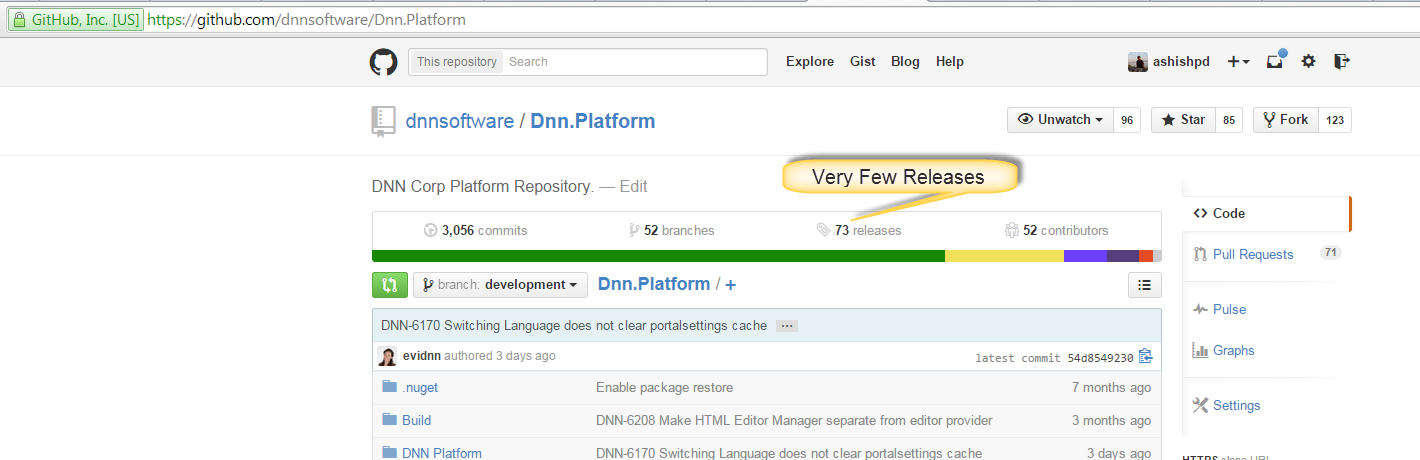View the 52 branches
Screen dimensions: 1420x460
pyautogui.click(x=672, y=230)
